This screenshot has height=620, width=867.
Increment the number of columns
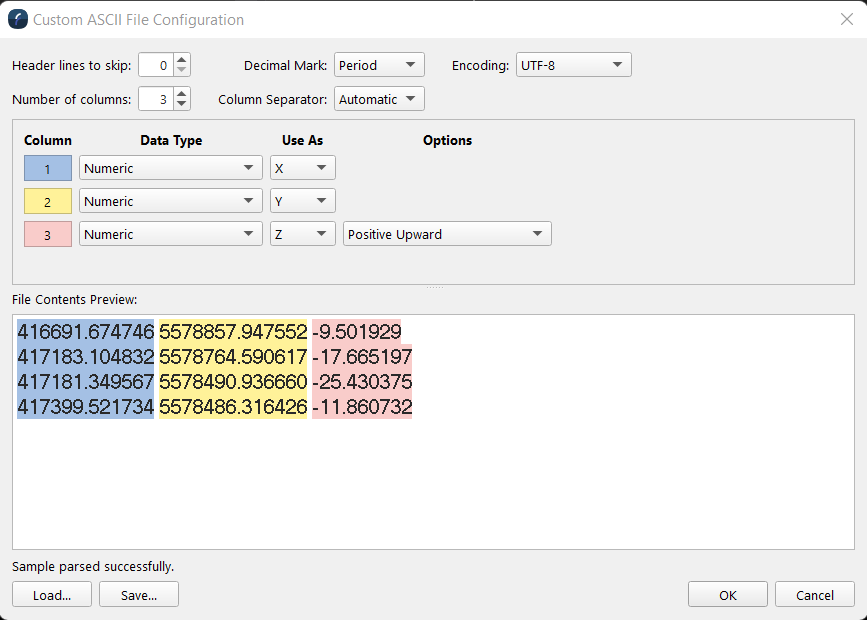(x=181, y=94)
